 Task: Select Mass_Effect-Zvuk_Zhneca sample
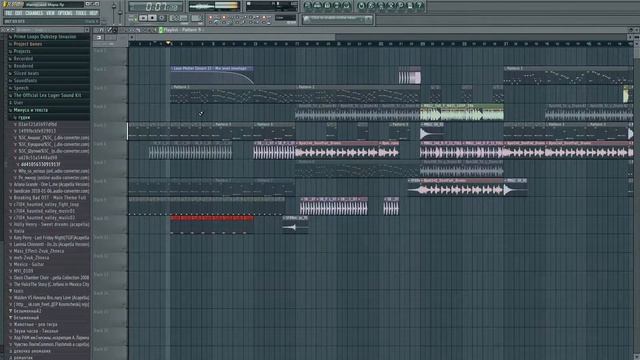(x=38, y=251)
